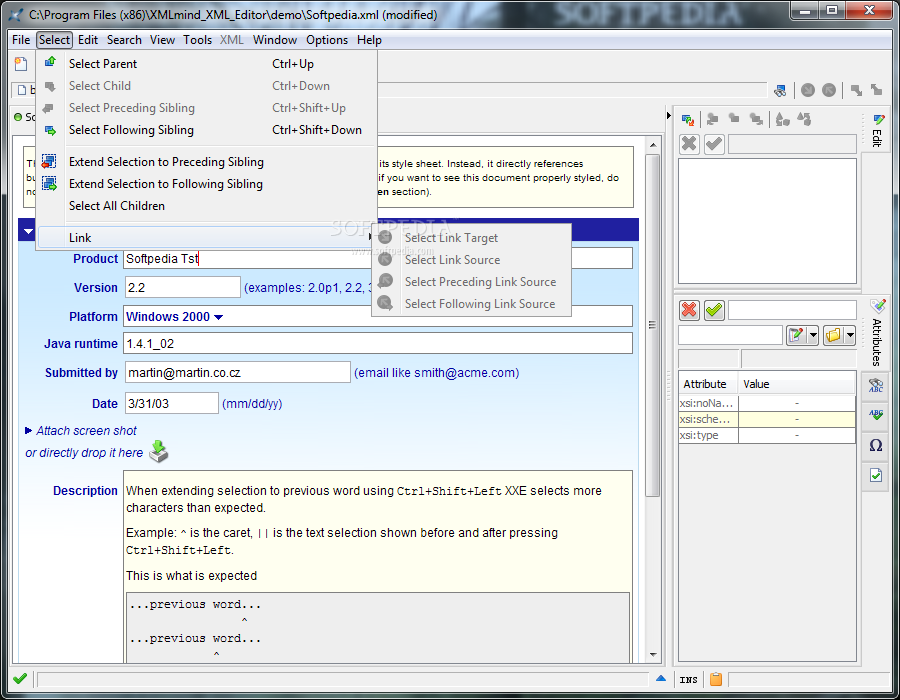This screenshot has height=700, width=900.
Task: Click the New document icon in toolbar
Action: point(21,63)
